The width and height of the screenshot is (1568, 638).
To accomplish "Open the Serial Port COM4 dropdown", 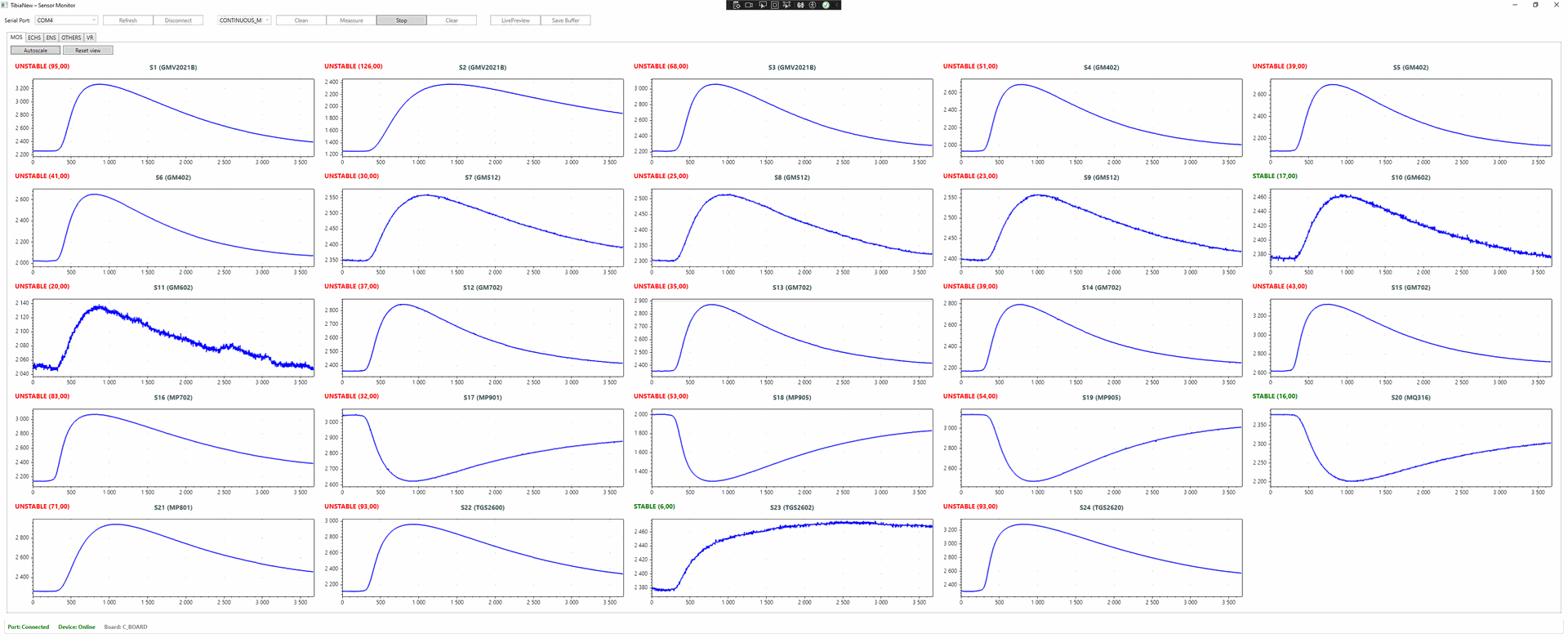I will coord(66,20).
